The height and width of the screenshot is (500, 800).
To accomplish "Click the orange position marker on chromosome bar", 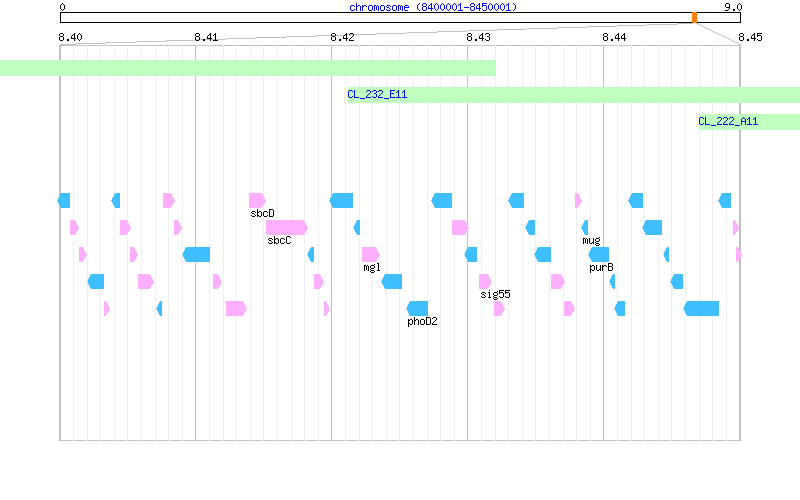I will [x=694, y=18].
